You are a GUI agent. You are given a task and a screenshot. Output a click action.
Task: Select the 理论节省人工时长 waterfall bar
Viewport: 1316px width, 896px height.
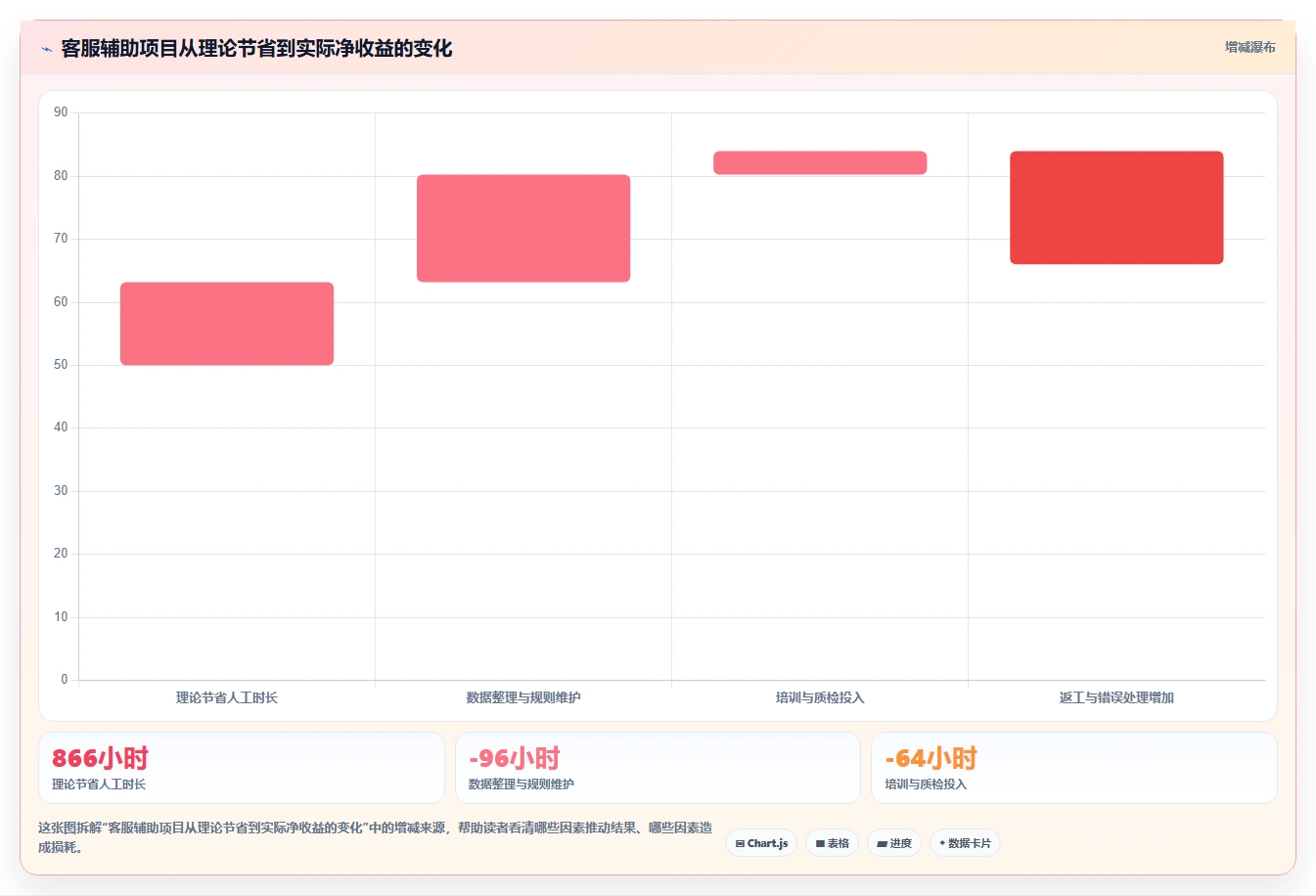[x=227, y=324]
